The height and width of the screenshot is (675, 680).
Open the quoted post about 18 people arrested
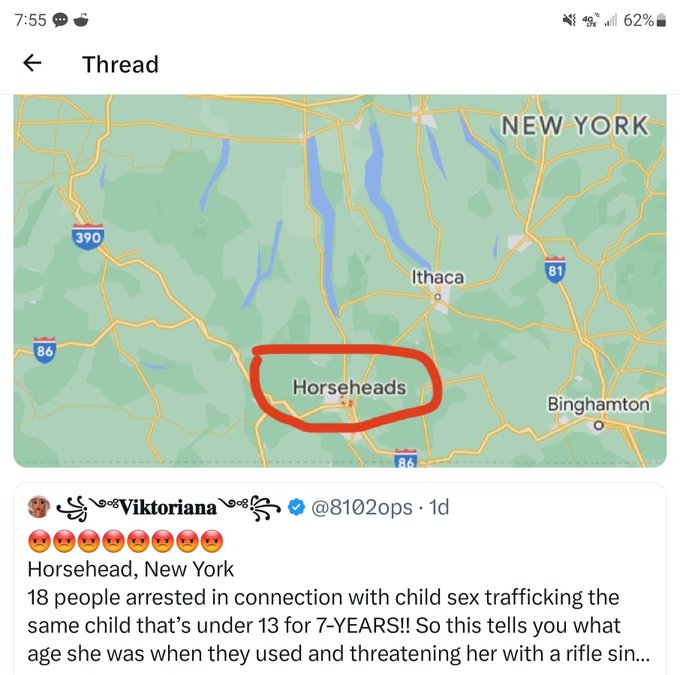coord(340,610)
